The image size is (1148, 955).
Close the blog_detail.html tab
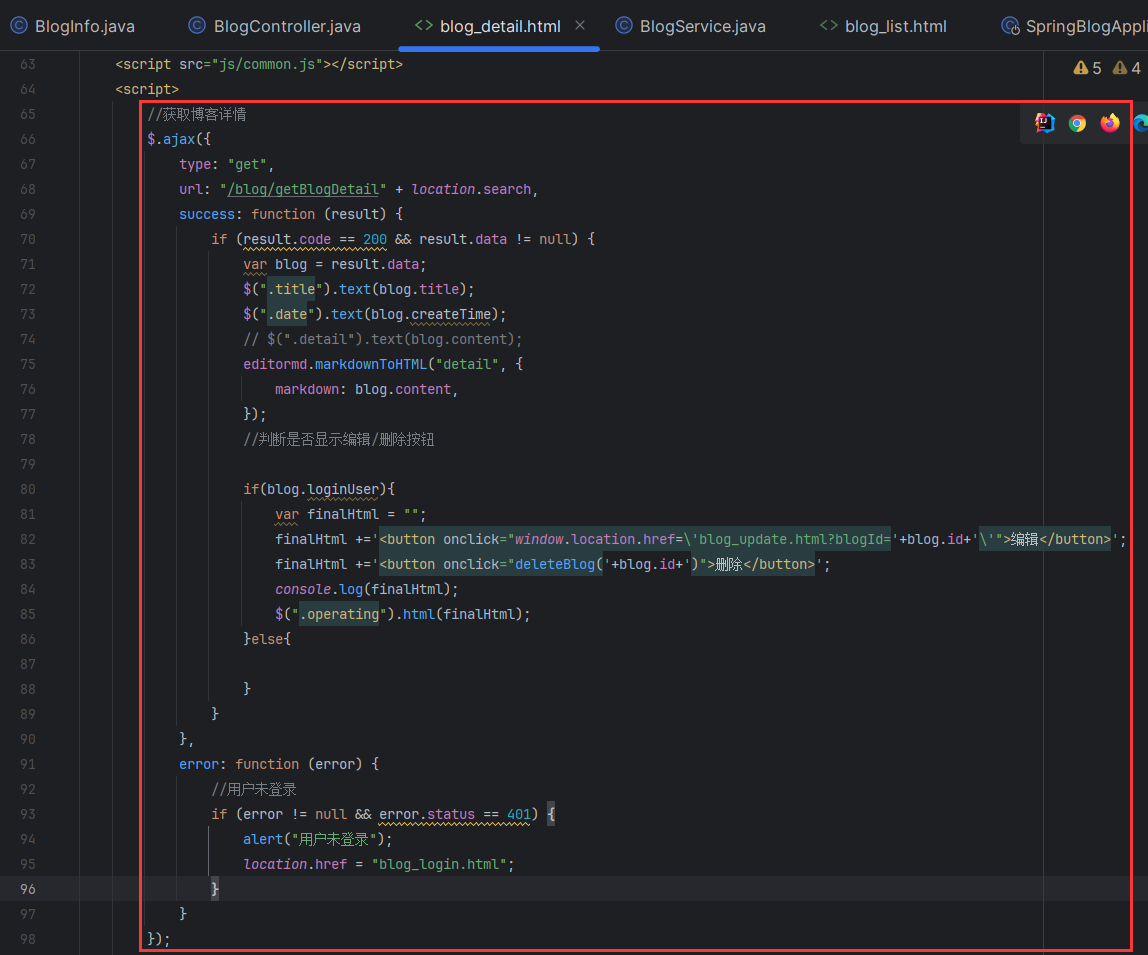coord(580,26)
